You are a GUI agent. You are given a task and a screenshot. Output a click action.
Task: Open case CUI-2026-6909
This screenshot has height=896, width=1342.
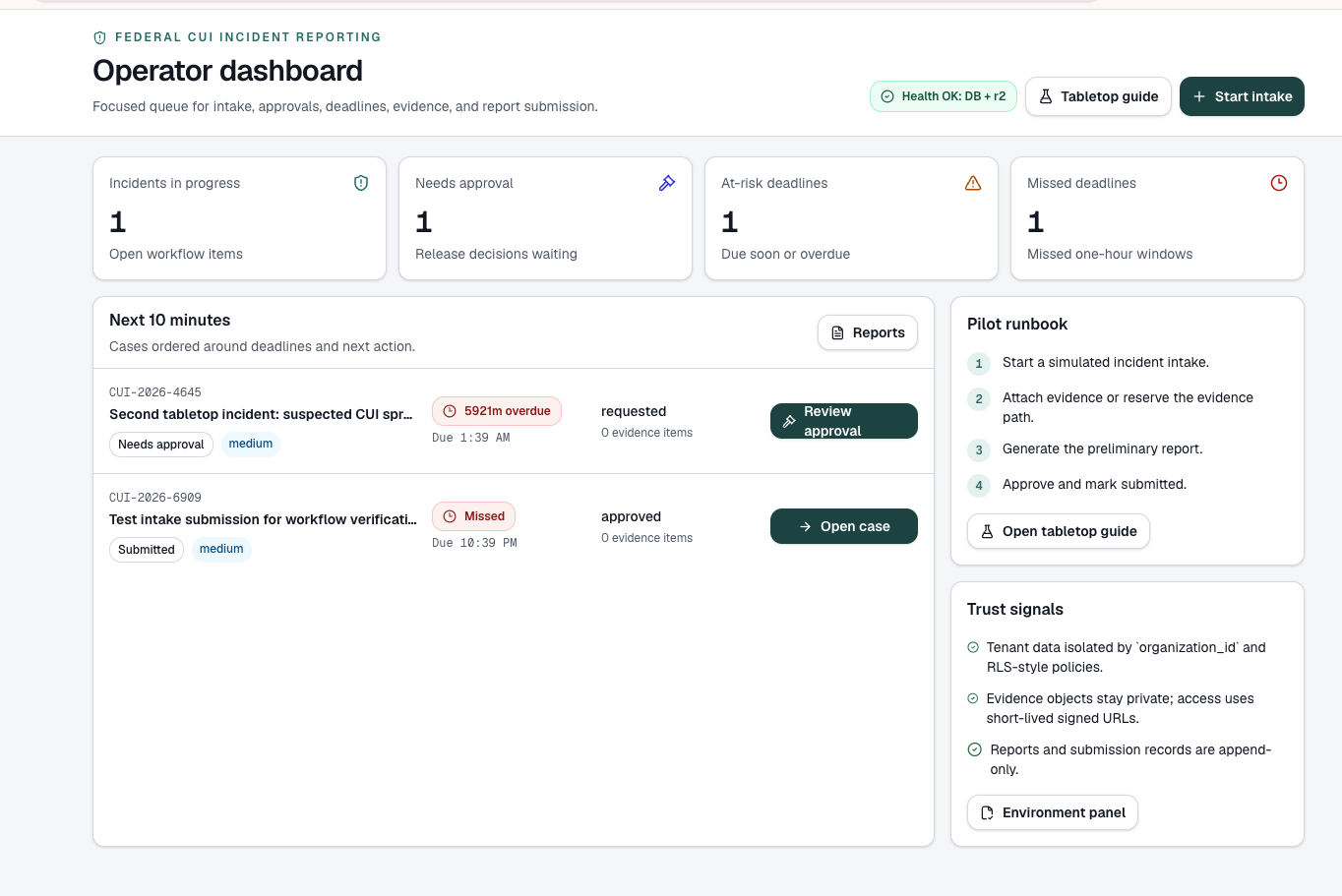tap(844, 526)
